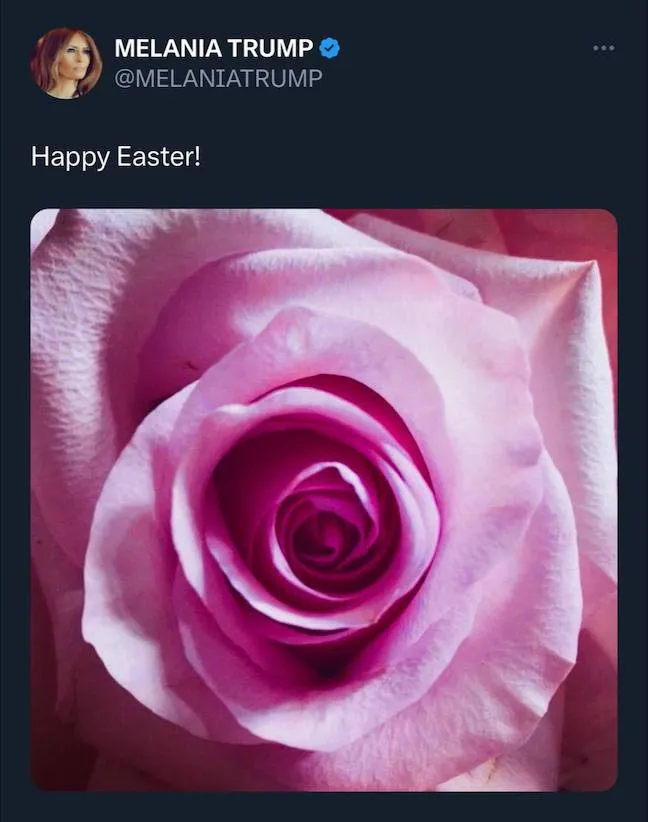The width and height of the screenshot is (648, 822).
Task: Select the "Happy Easter!" post text
Action: 116,157
